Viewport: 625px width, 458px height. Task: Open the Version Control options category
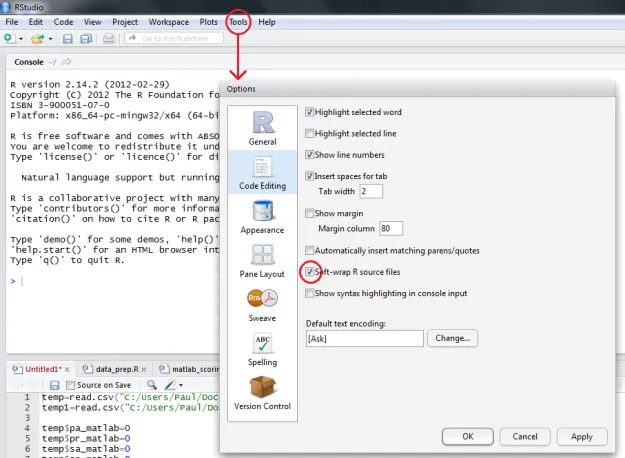tap(262, 393)
